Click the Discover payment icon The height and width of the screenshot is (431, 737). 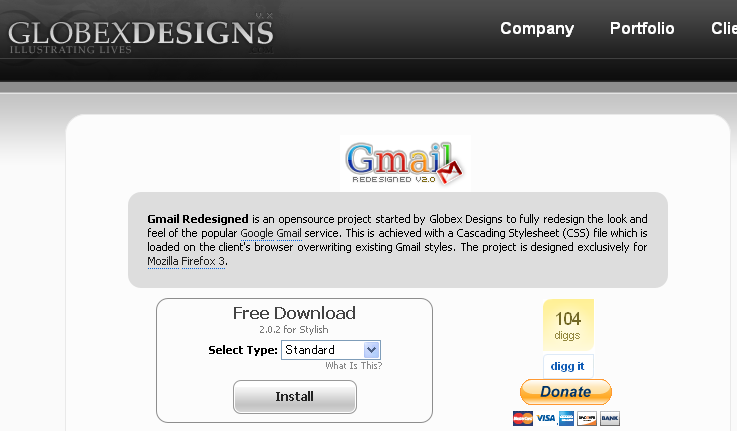[587, 418]
